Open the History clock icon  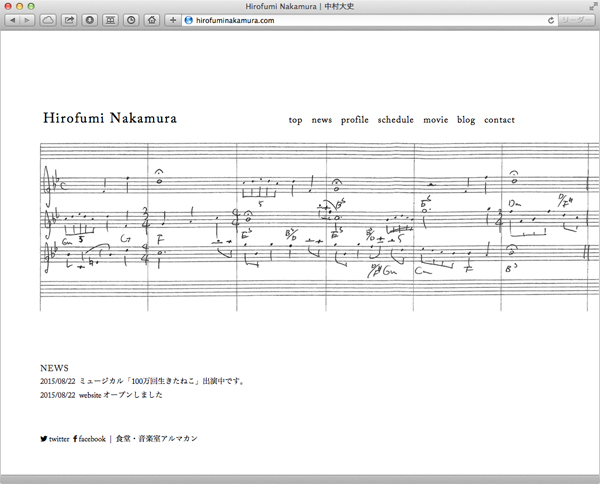131,20
